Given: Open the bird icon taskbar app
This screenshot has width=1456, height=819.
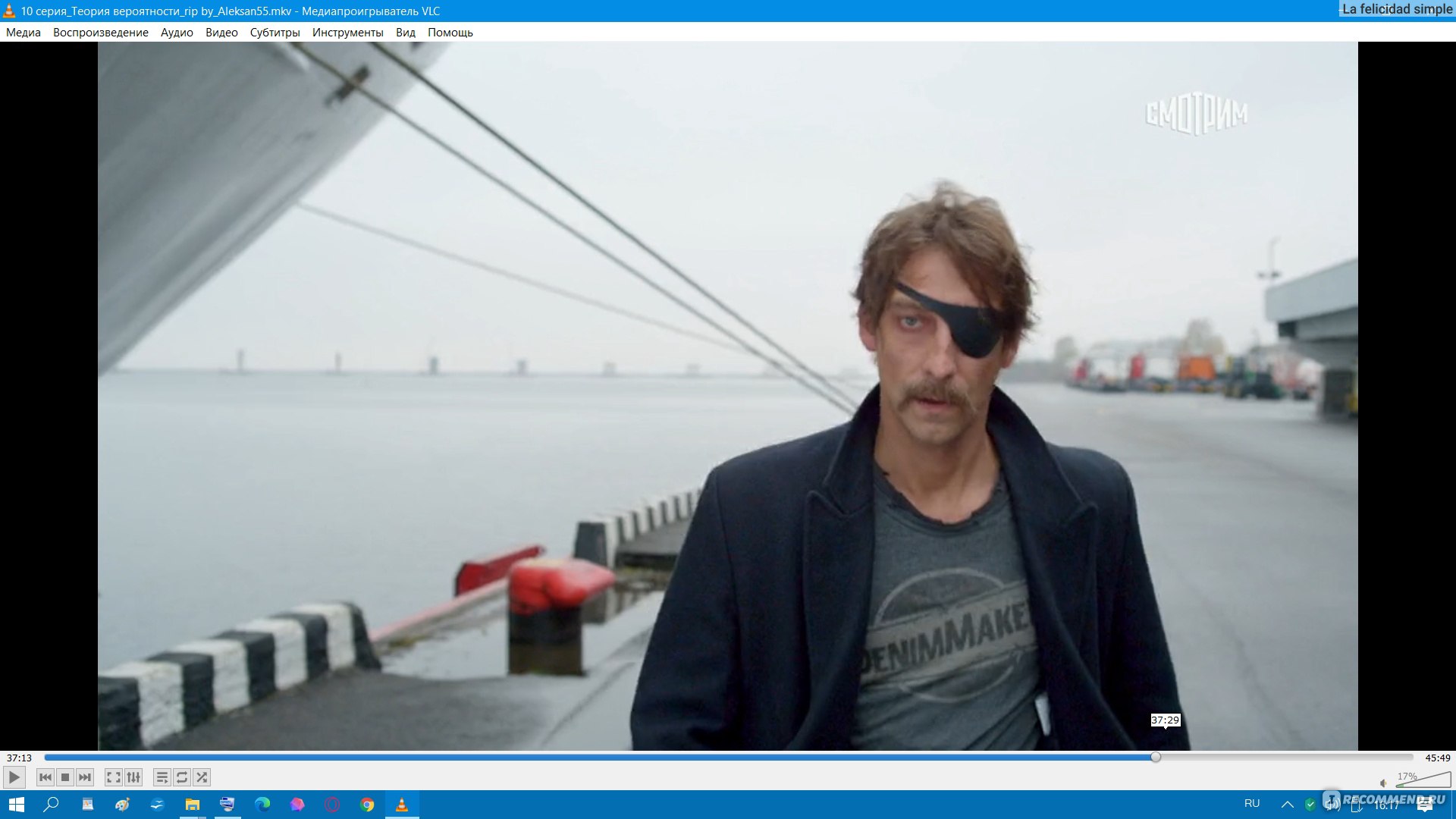Looking at the screenshot, I should [x=157, y=805].
